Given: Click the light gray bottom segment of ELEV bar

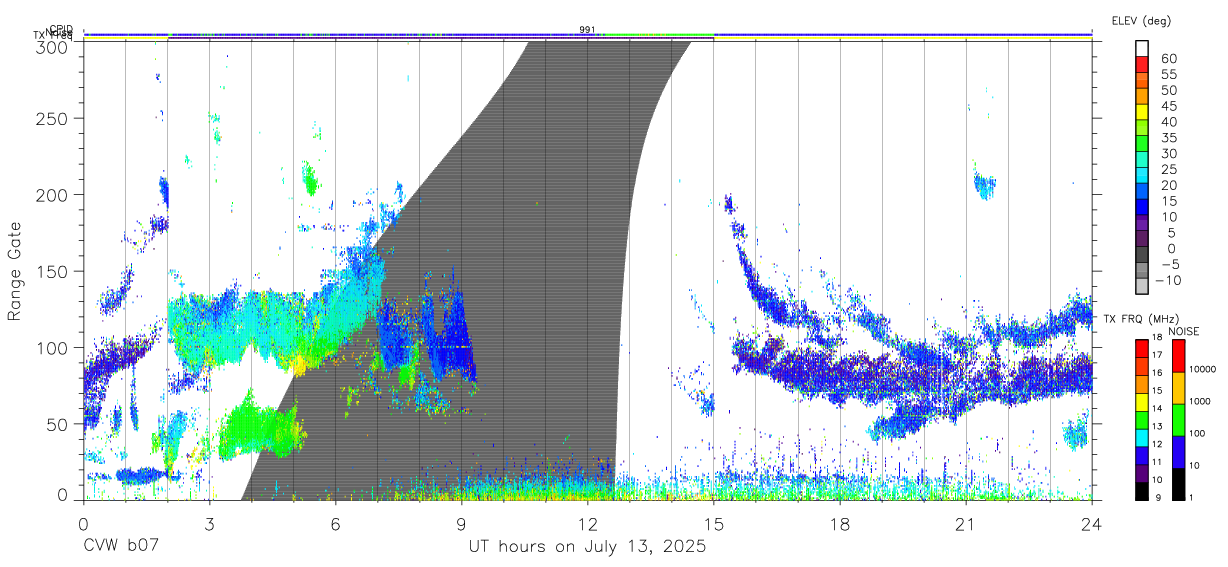Looking at the screenshot, I should (x=1143, y=286).
